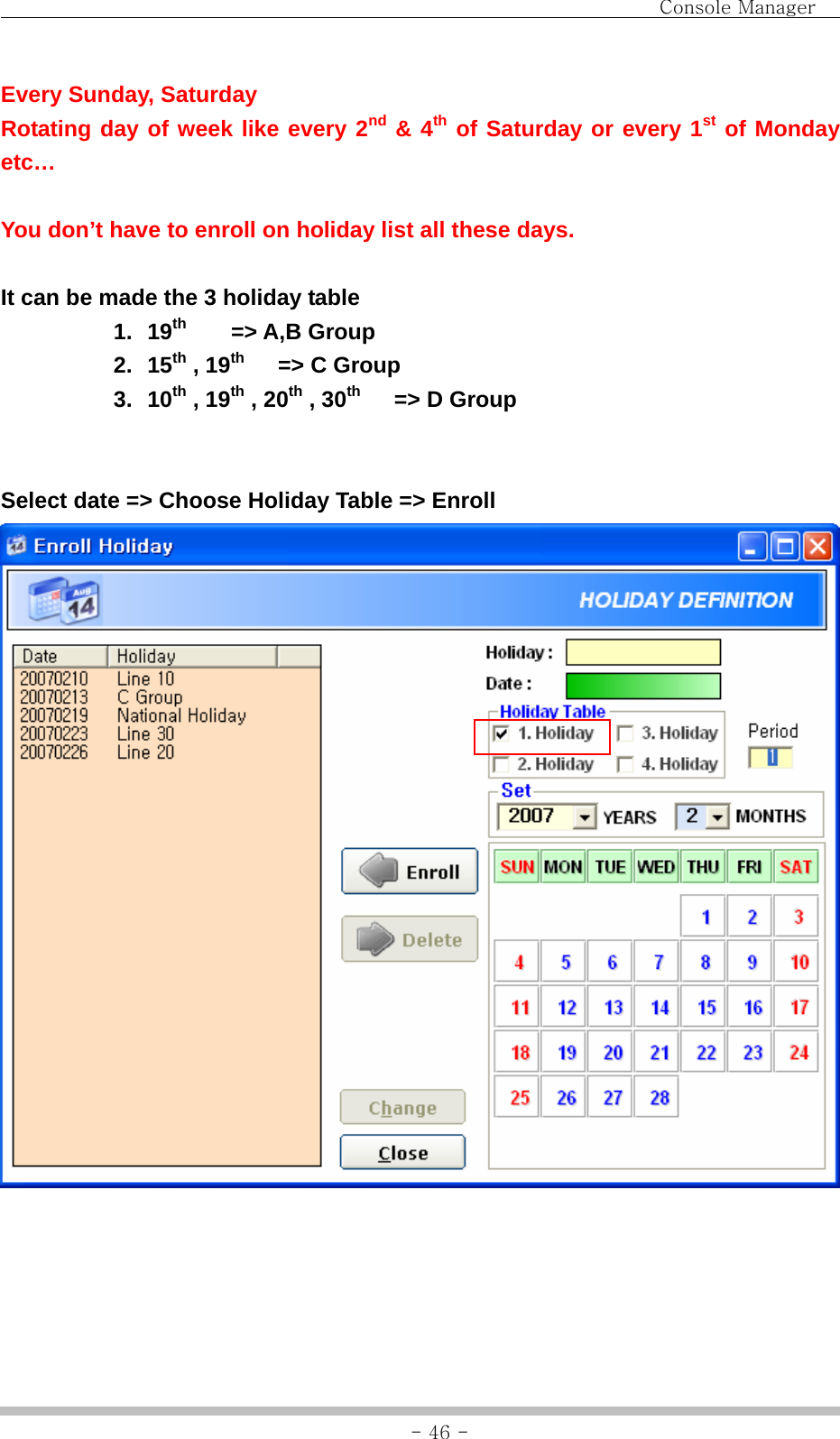Select day 2 in the calendar

[751, 916]
